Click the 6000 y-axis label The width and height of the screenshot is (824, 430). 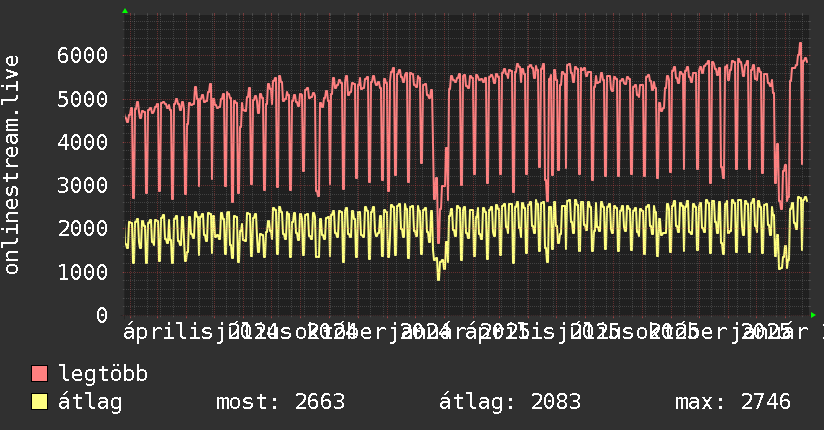pyautogui.click(x=80, y=55)
